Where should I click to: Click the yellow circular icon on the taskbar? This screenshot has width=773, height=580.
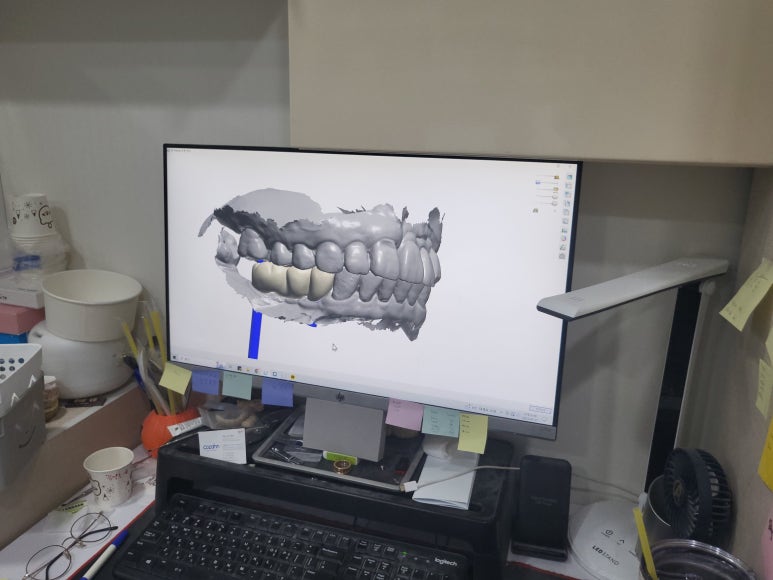[x=292, y=377]
